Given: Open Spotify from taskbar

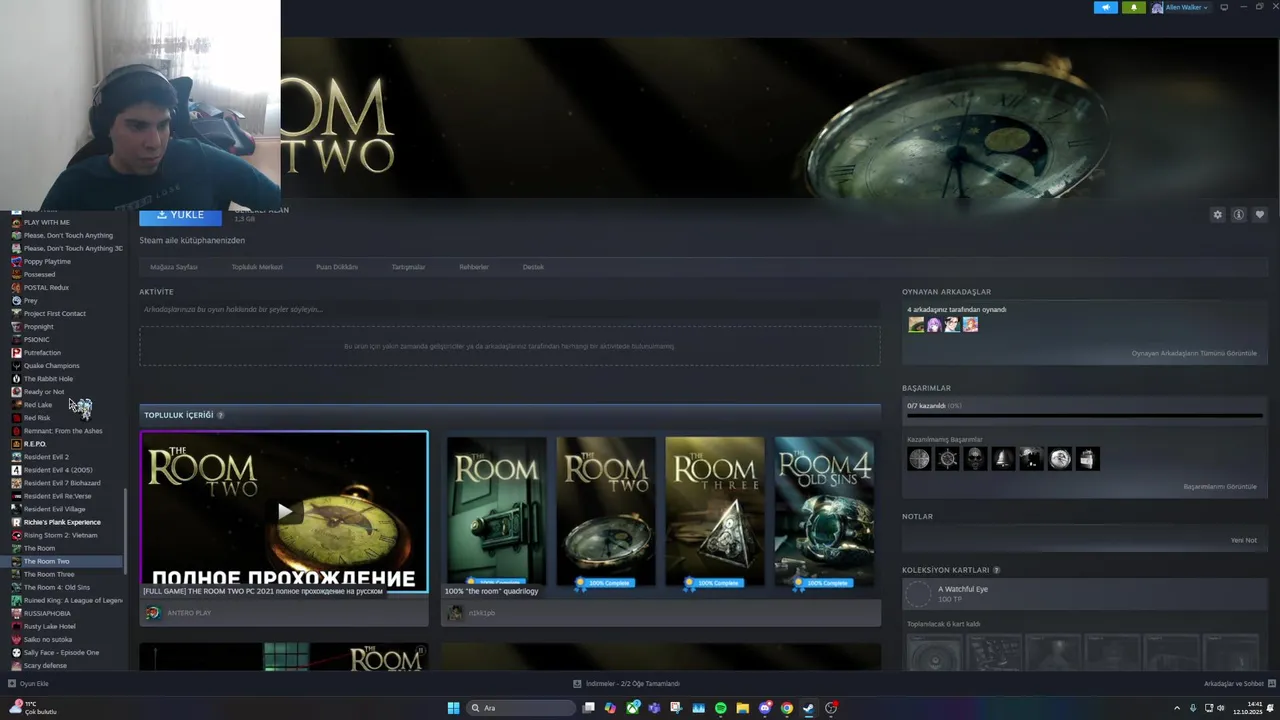Looking at the screenshot, I should [x=720, y=708].
